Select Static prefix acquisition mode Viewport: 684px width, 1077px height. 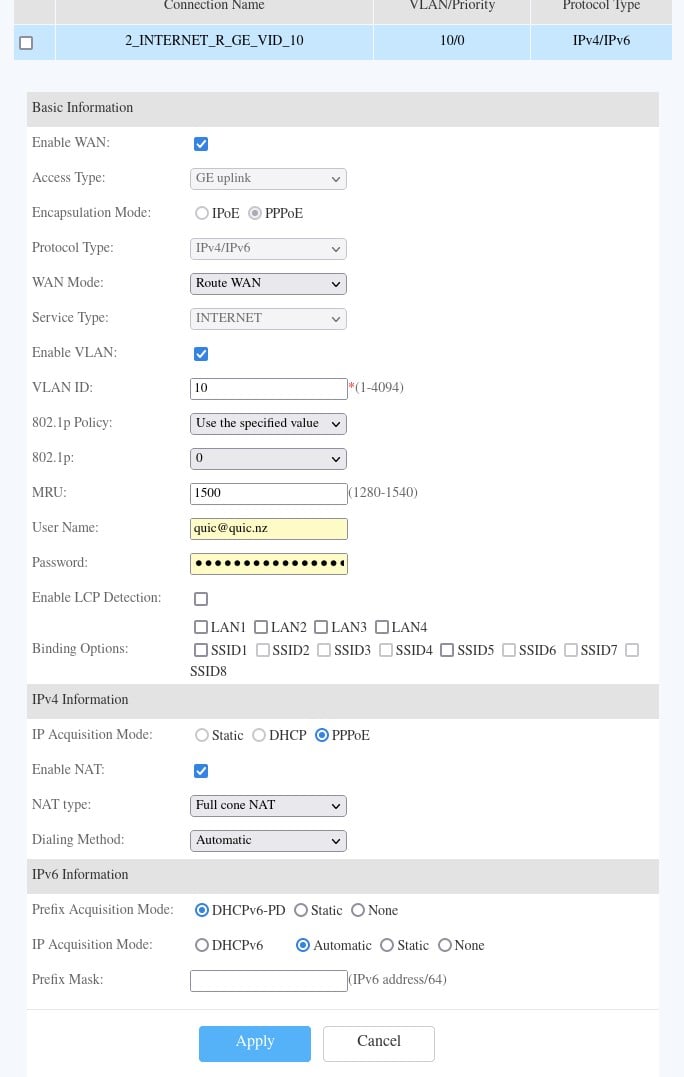pos(301,911)
